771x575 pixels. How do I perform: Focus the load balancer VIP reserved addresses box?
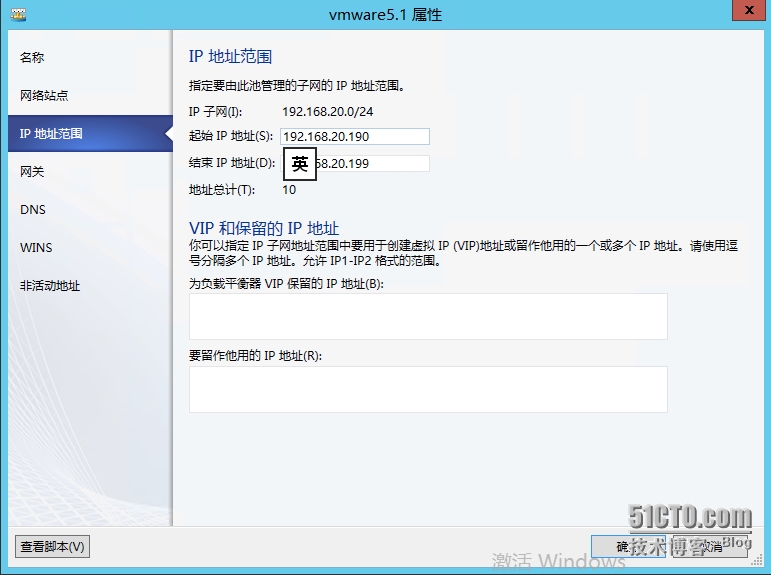point(428,316)
